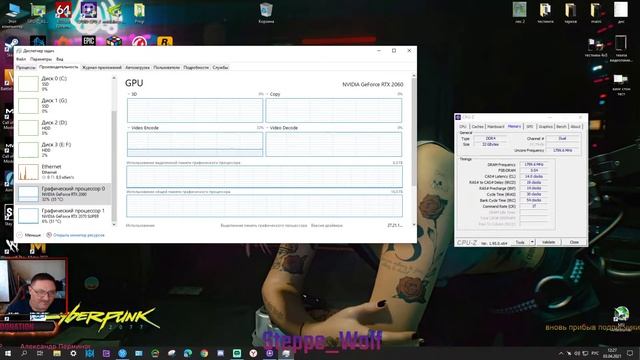Click Меньше to collapse Task Manager details
The image size is (640, 360).
pyautogui.click(x=29, y=235)
